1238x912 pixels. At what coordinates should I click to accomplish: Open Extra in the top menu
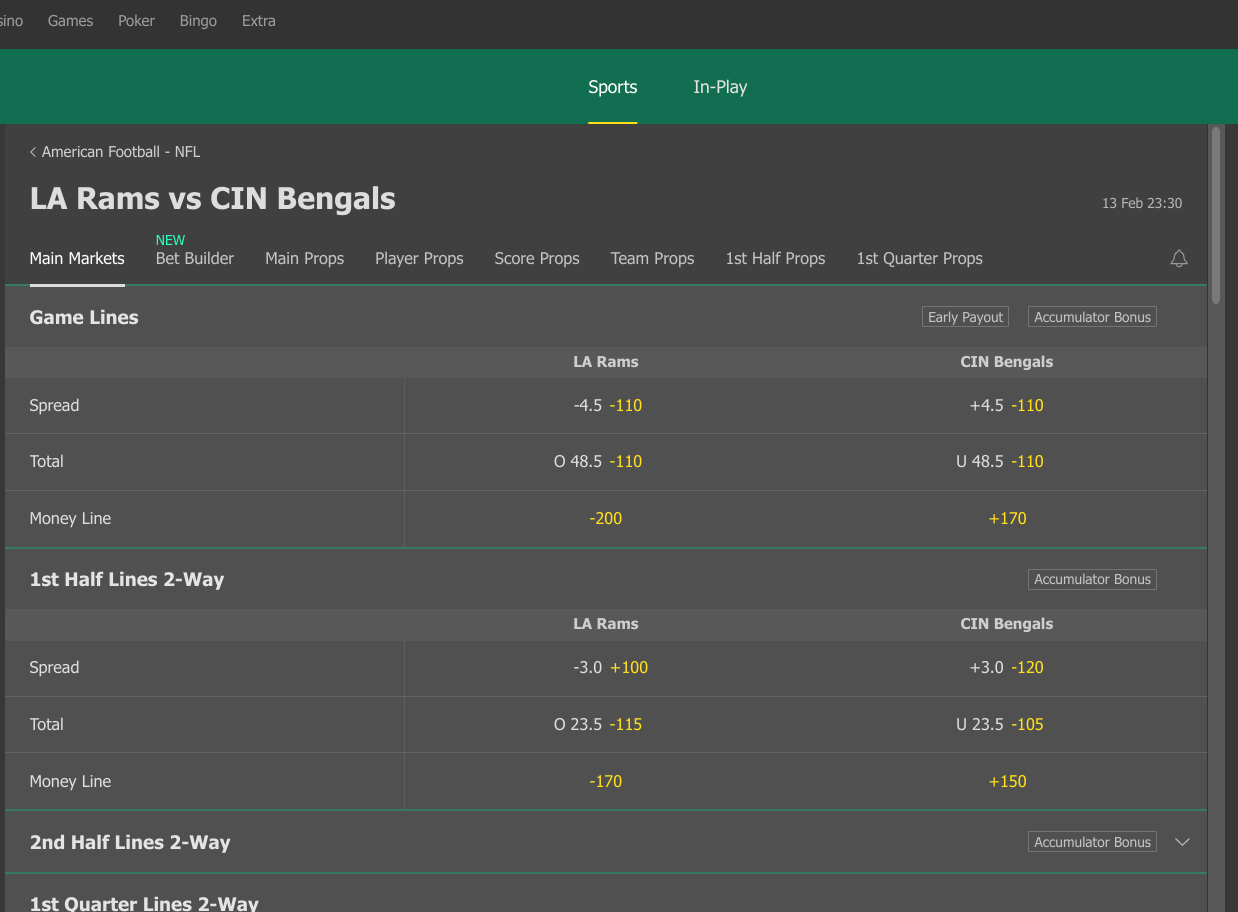pyautogui.click(x=258, y=21)
